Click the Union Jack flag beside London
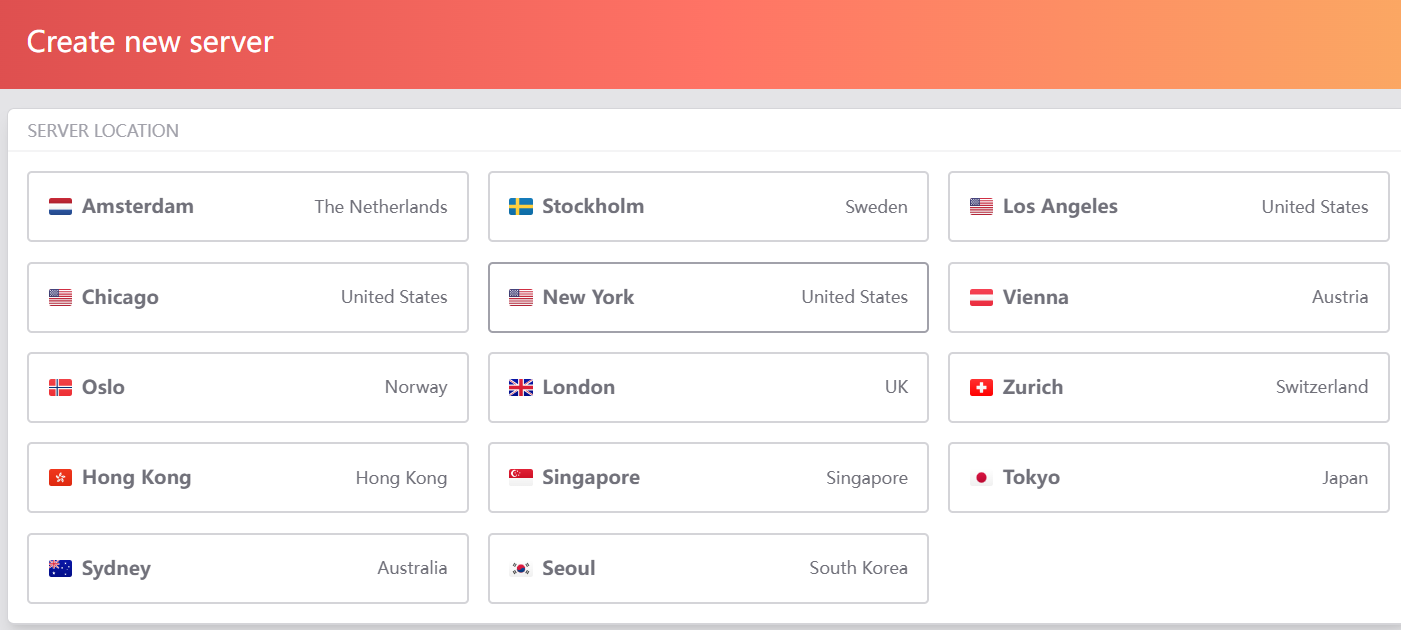The width and height of the screenshot is (1401, 630). [x=520, y=387]
